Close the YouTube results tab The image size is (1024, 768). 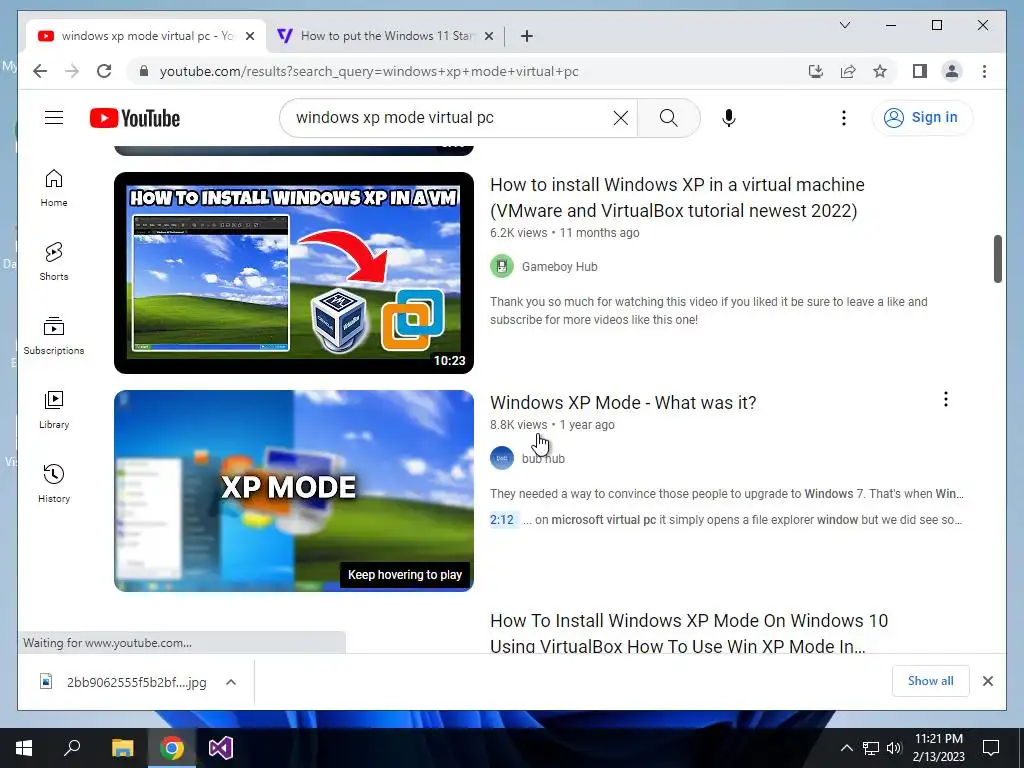click(249, 36)
